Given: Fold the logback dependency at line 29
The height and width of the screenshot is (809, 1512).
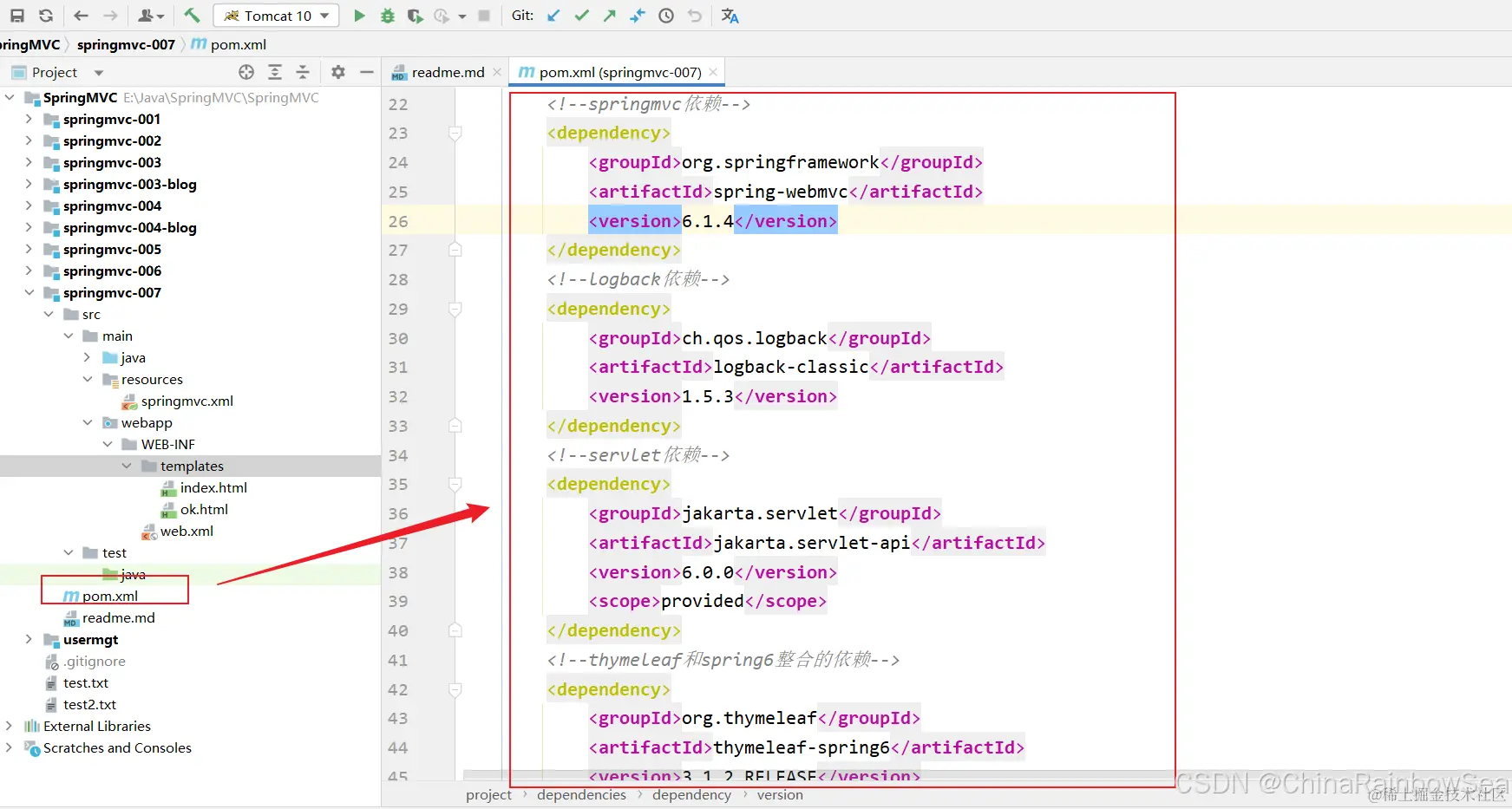Looking at the screenshot, I should pyautogui.click(x=455, y=309).
